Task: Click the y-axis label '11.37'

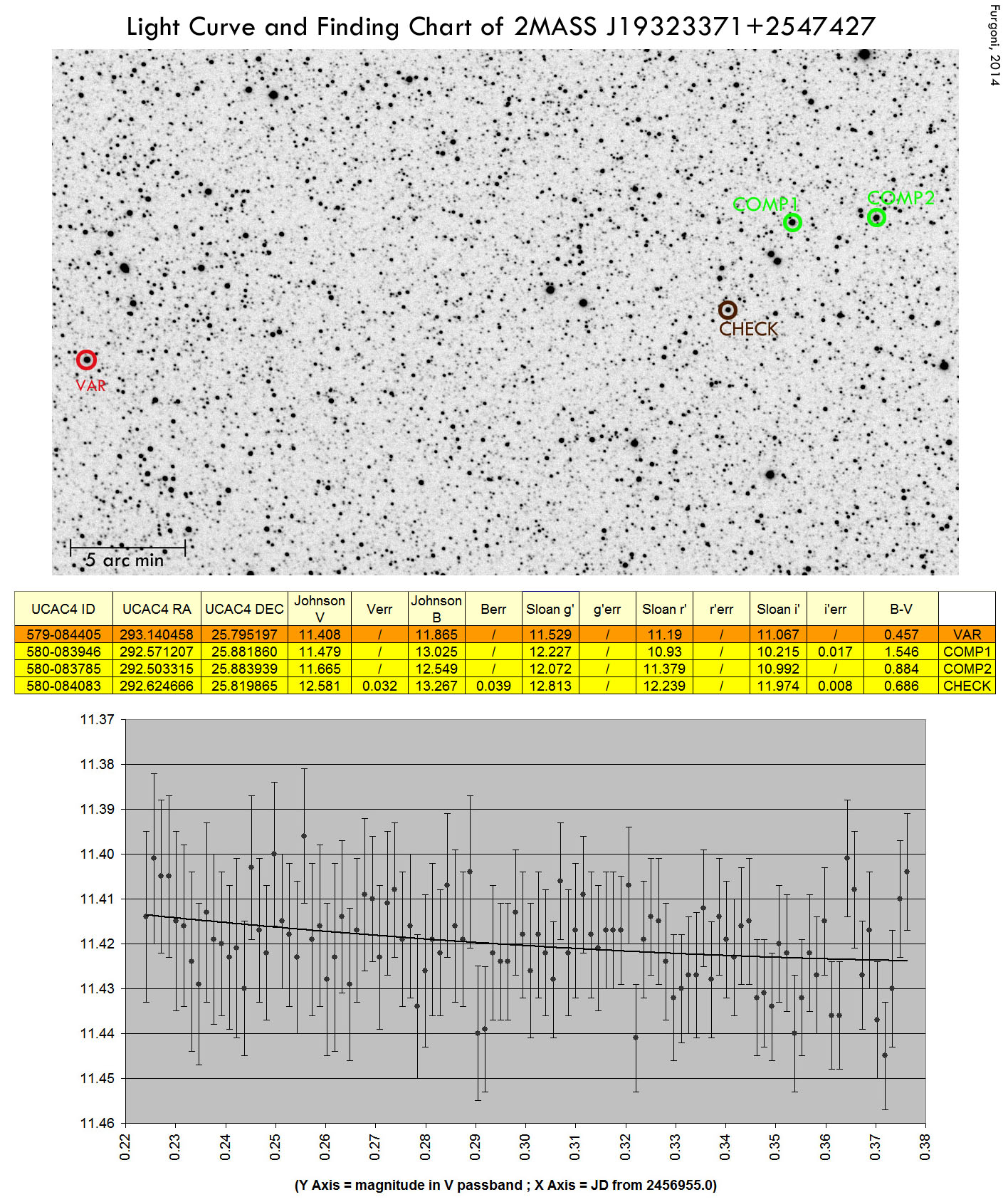Action: coord(97,720)
